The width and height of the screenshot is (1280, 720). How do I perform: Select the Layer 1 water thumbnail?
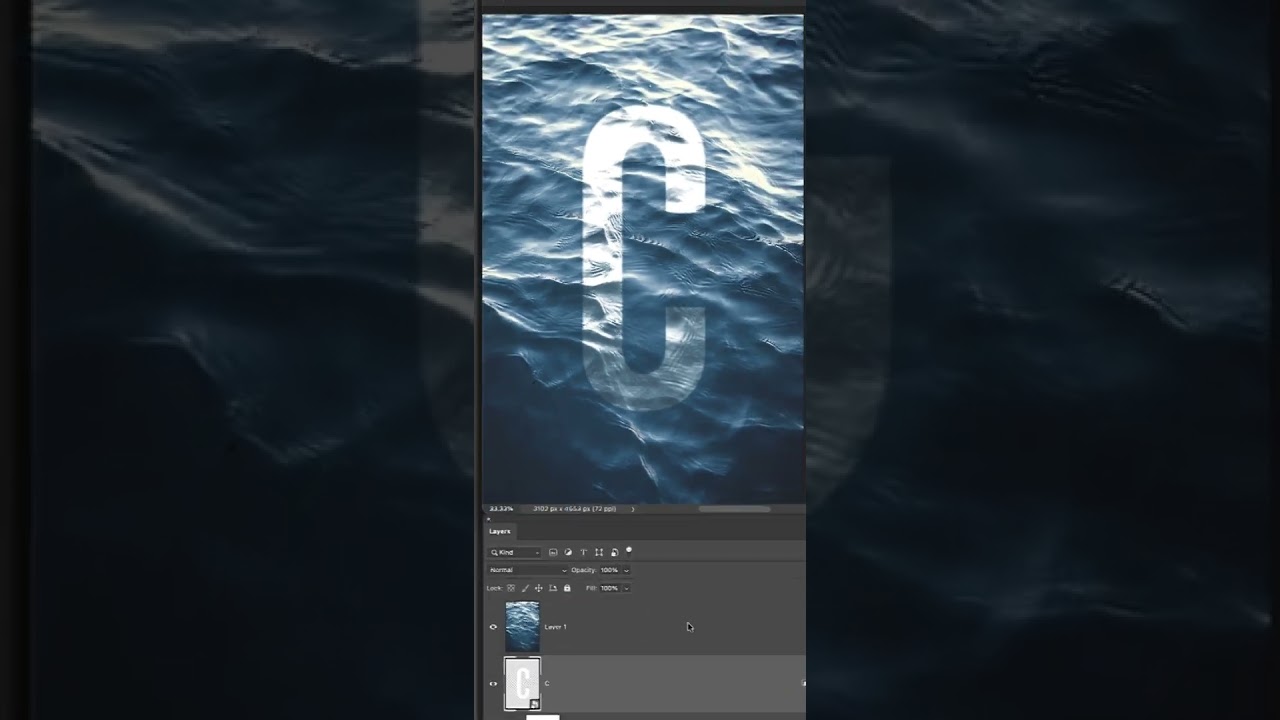coord(522,626)
